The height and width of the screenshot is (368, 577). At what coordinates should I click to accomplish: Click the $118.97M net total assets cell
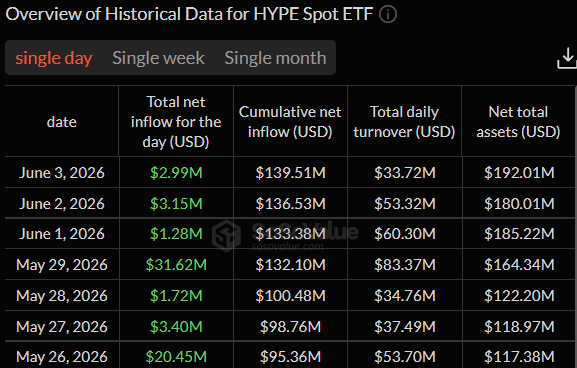[519, 326]
